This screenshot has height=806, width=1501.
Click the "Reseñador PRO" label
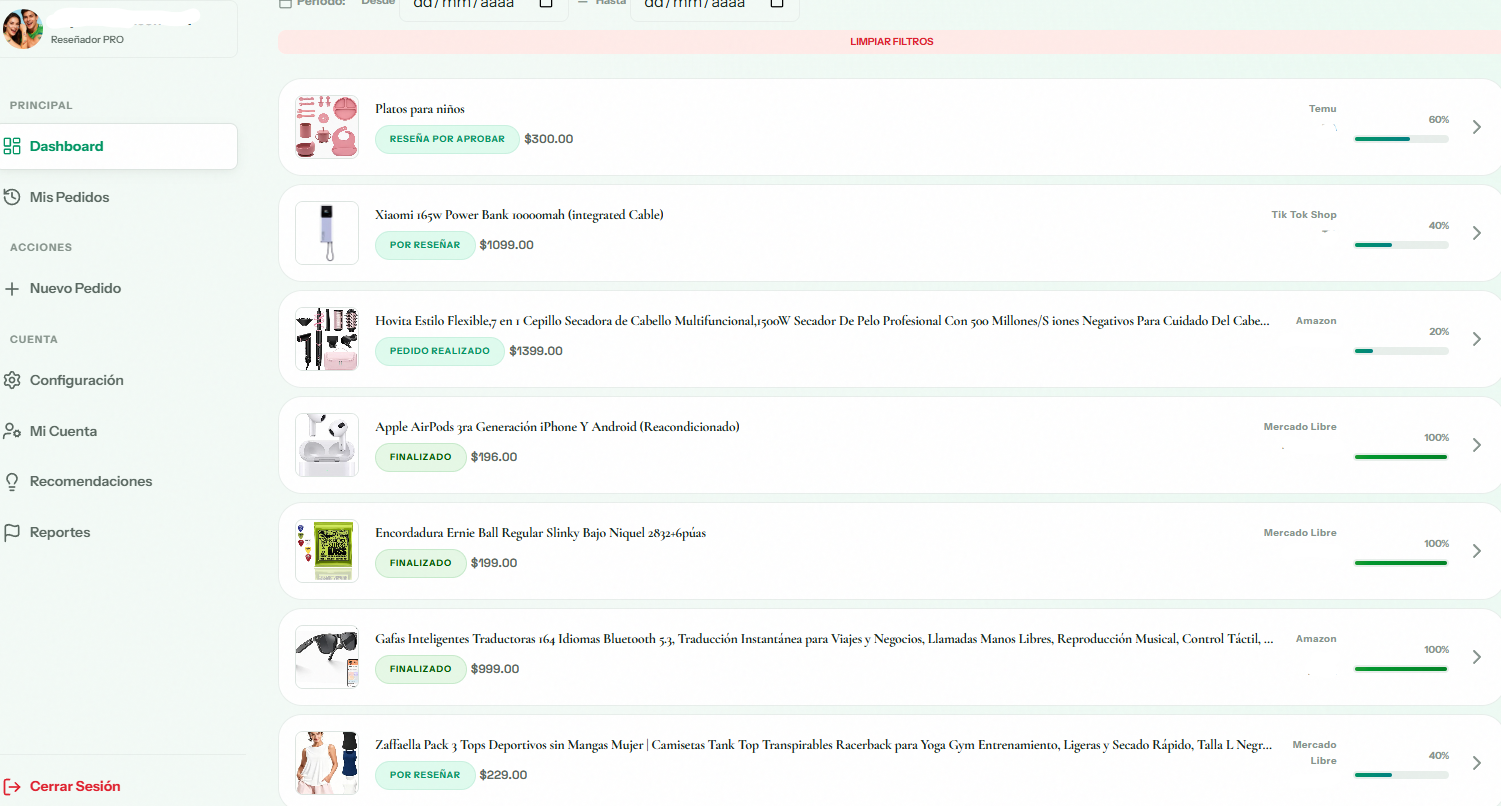click(87, 40)
